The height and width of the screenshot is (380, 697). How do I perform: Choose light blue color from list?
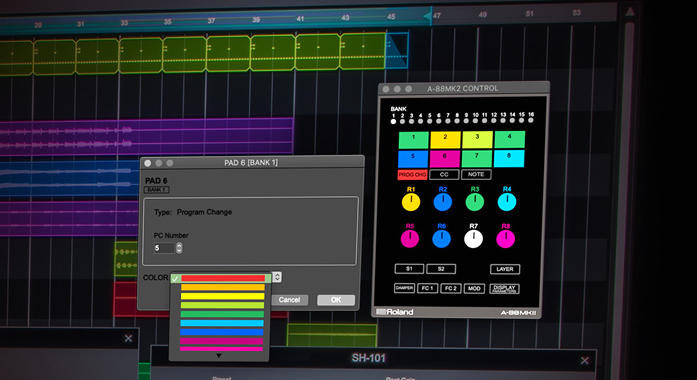click(222, 323)
